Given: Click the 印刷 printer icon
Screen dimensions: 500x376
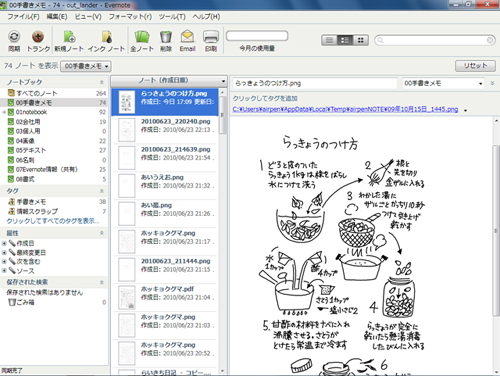Looking at the screenshot, I should pos(211,37).
